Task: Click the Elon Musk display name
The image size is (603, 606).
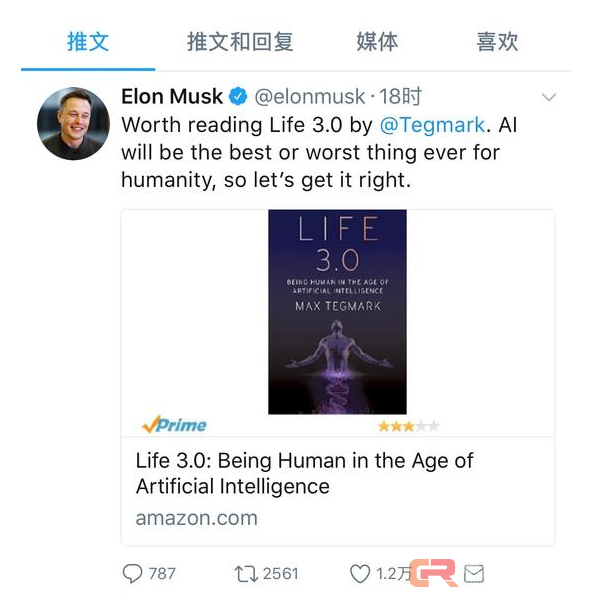Action: pyautogui.click(x=172, y=96)
